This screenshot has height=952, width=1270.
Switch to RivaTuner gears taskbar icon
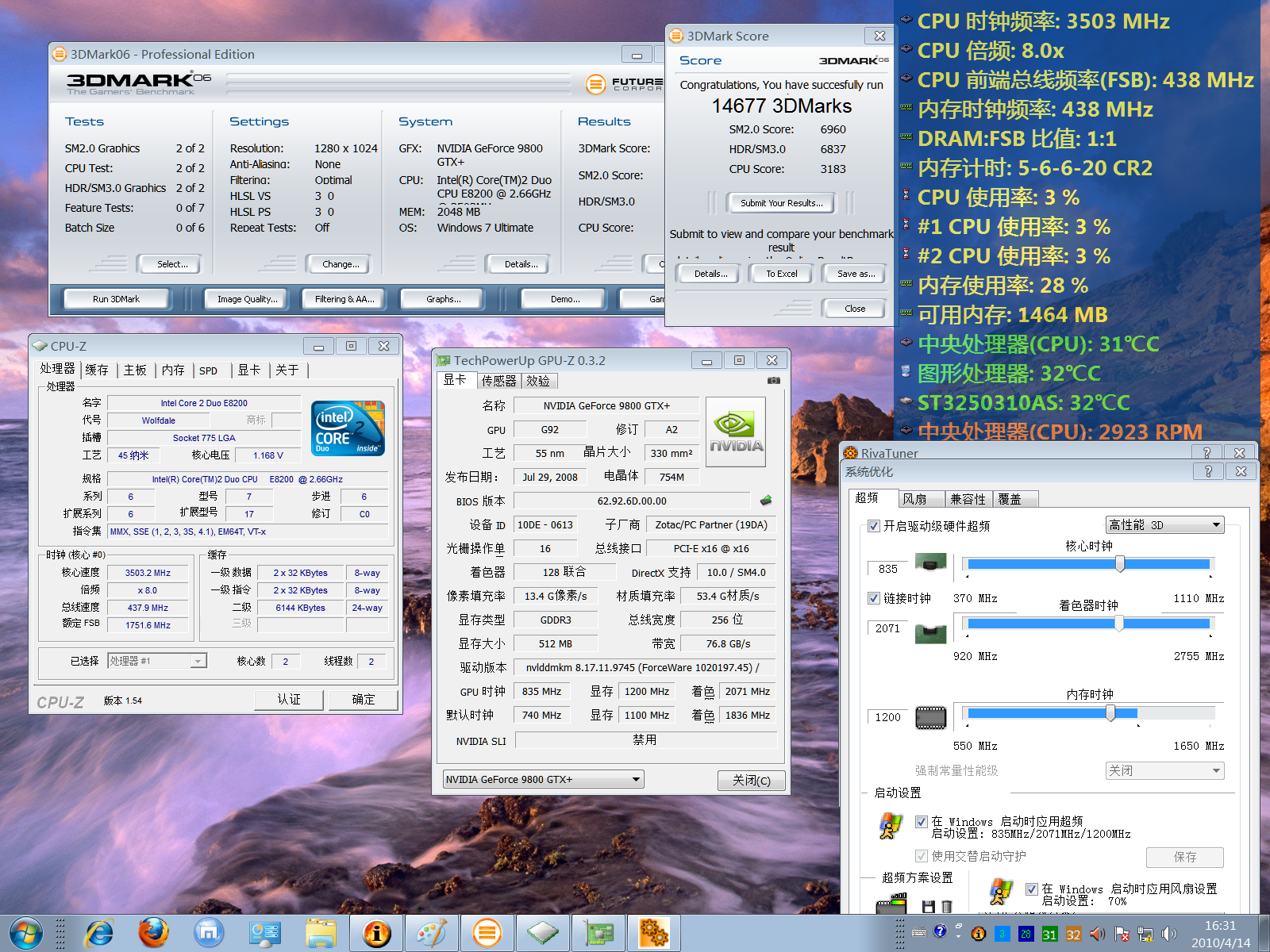pyautogui.click(x=654, y=933)
